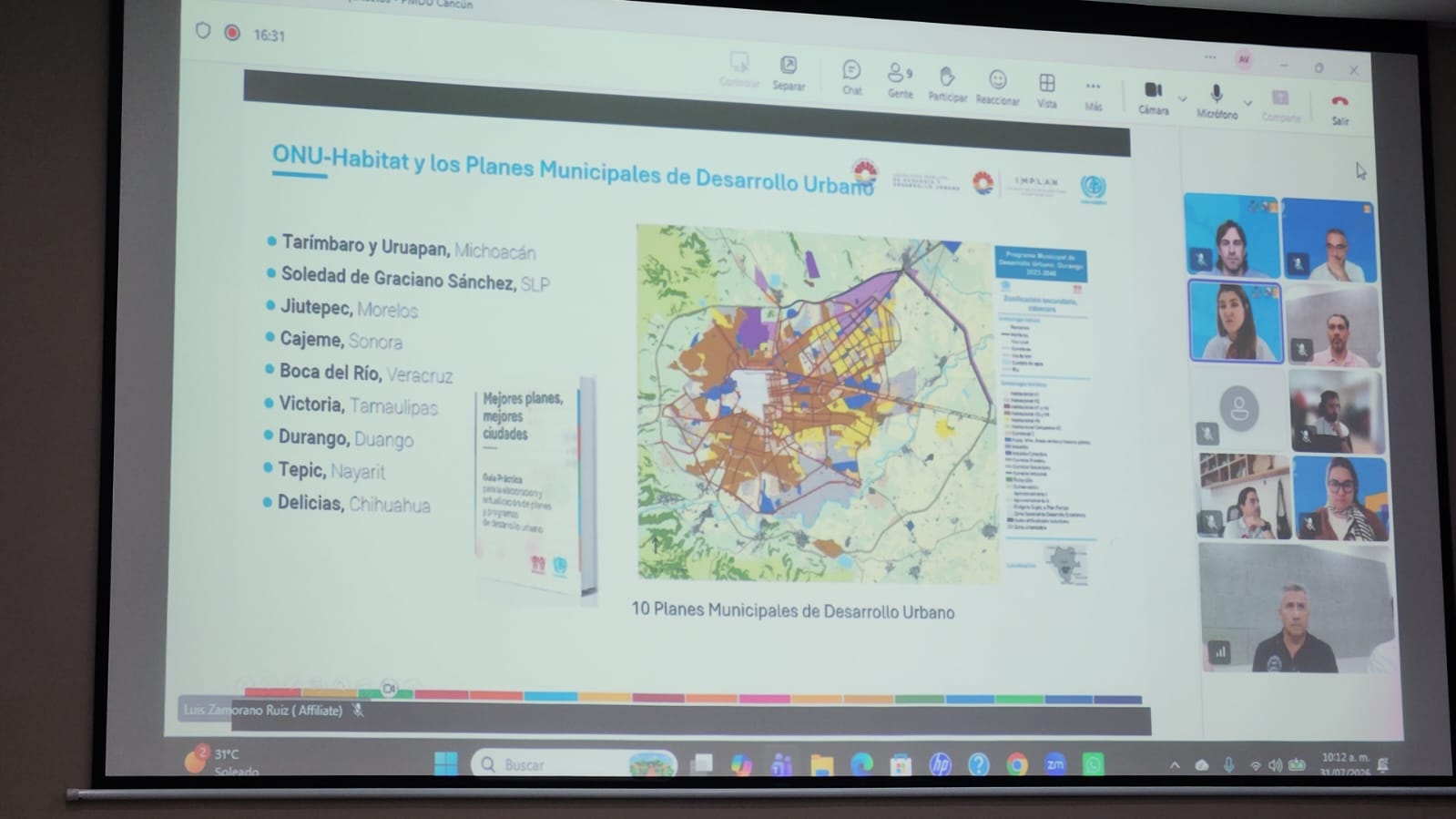Image resolution: width=1456 pixels, height=819 pixels.
Task: Open Zoom from the taskbar
Action: tap(1055, 764)
